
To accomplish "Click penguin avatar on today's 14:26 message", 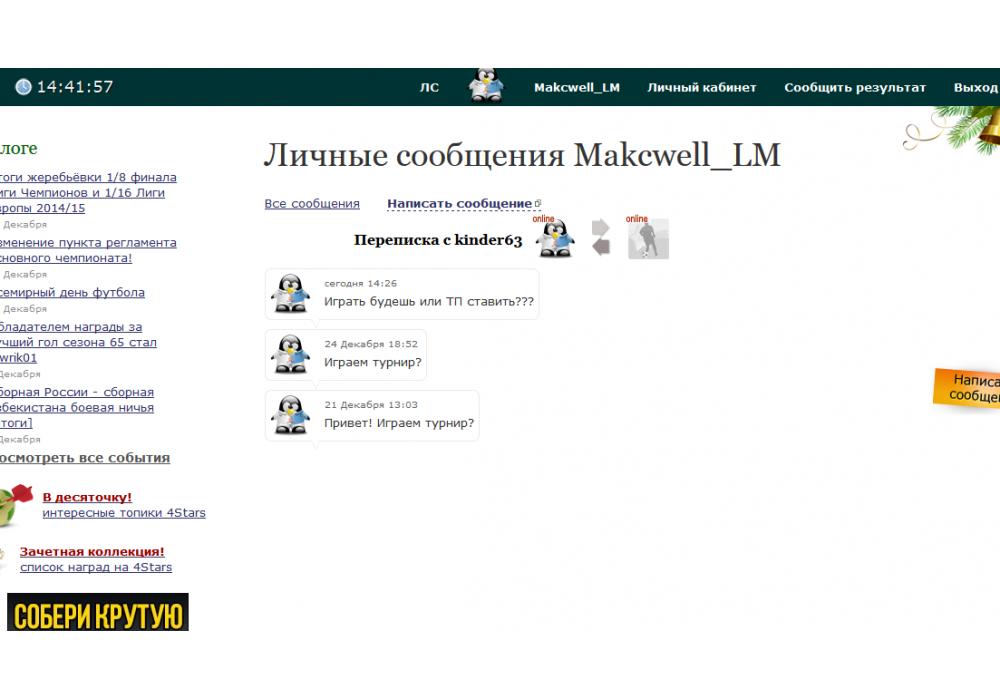I will pyautogui.click(x=291, y=294).
